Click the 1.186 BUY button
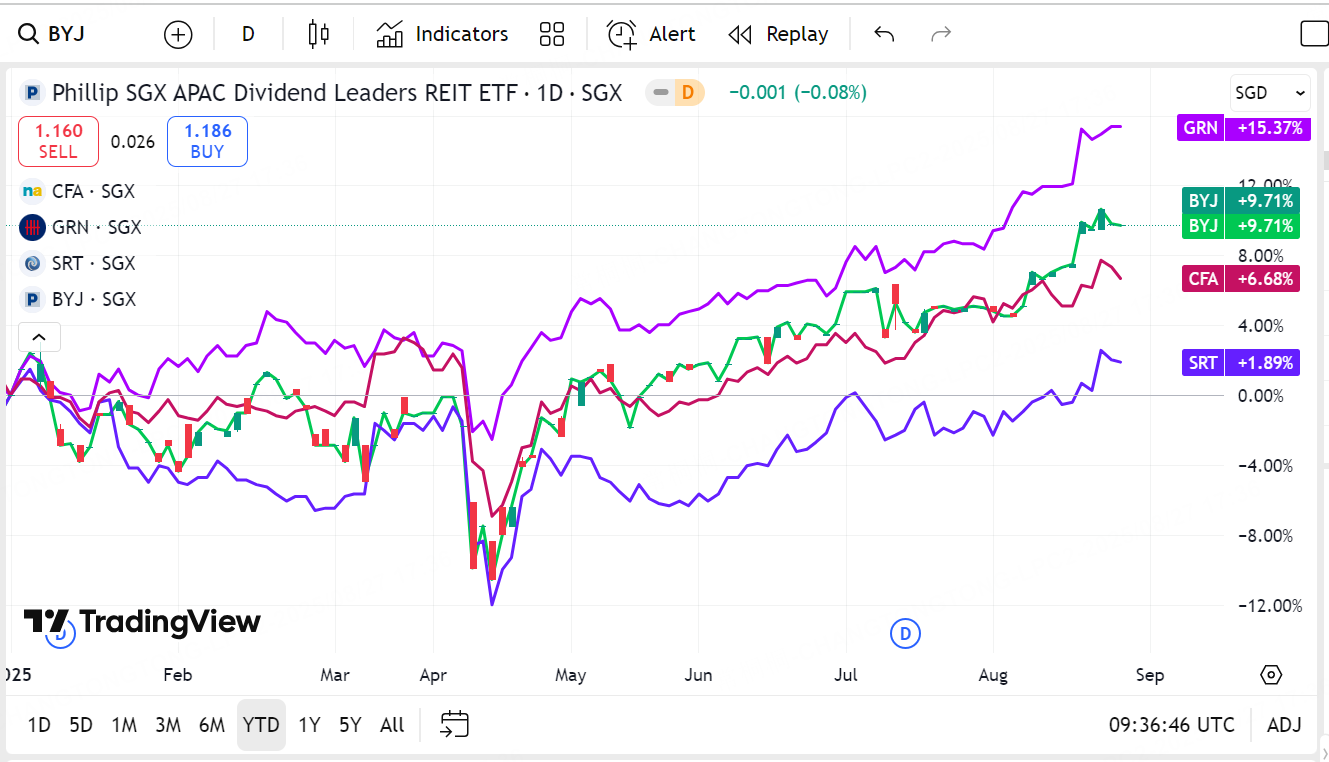This screenshot has height=762, width=1329. [x=207, y=141]
